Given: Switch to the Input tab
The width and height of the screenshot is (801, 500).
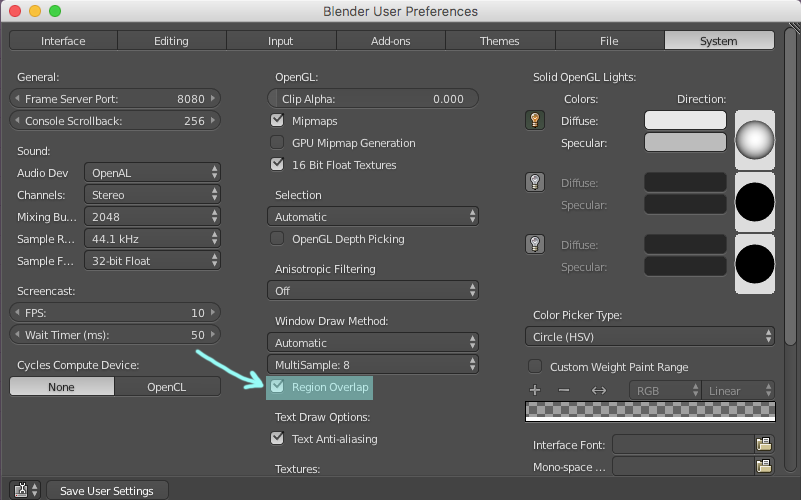Looking at the screenshot, I should (281, 41).
